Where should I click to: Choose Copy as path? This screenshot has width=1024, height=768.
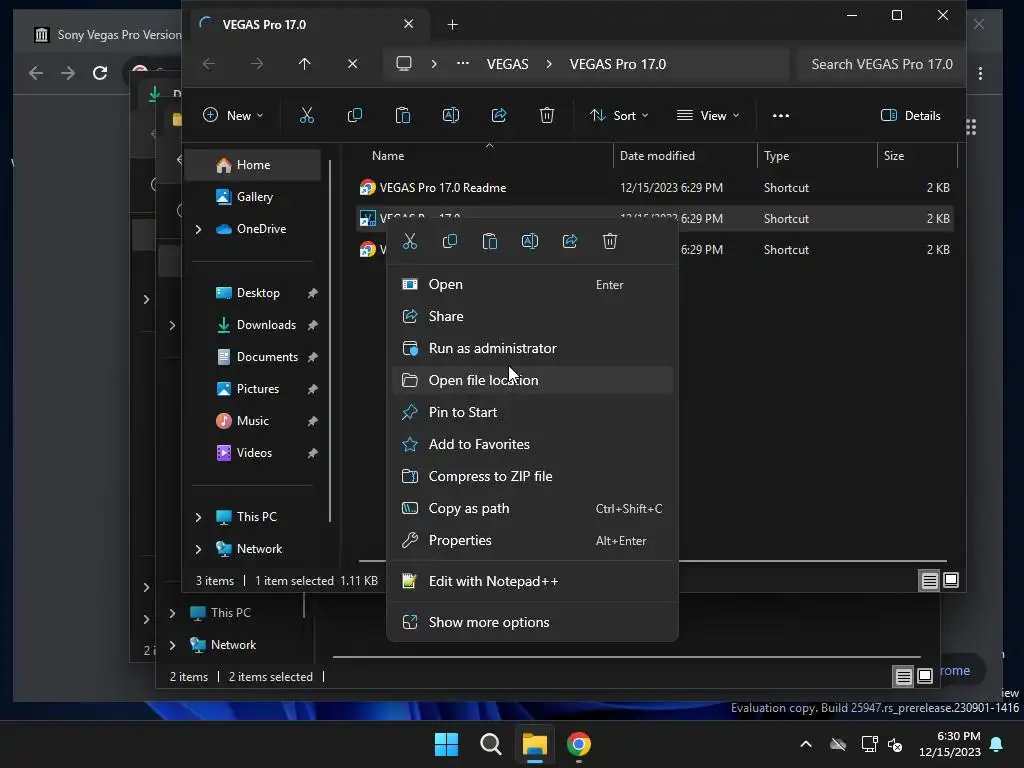pyautogui.click(x=532, y=509)
